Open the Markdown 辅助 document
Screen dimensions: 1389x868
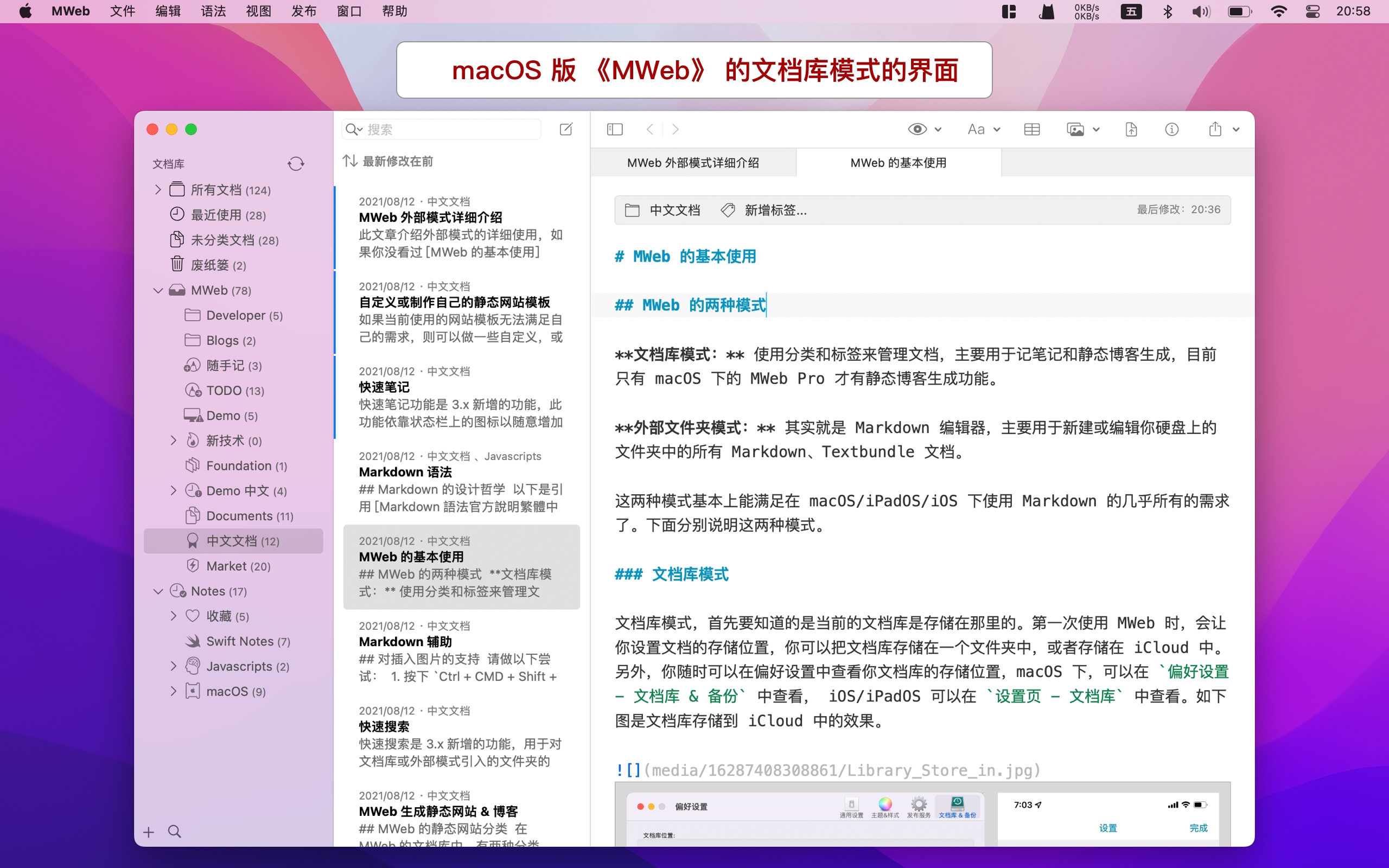pos(462,651)
